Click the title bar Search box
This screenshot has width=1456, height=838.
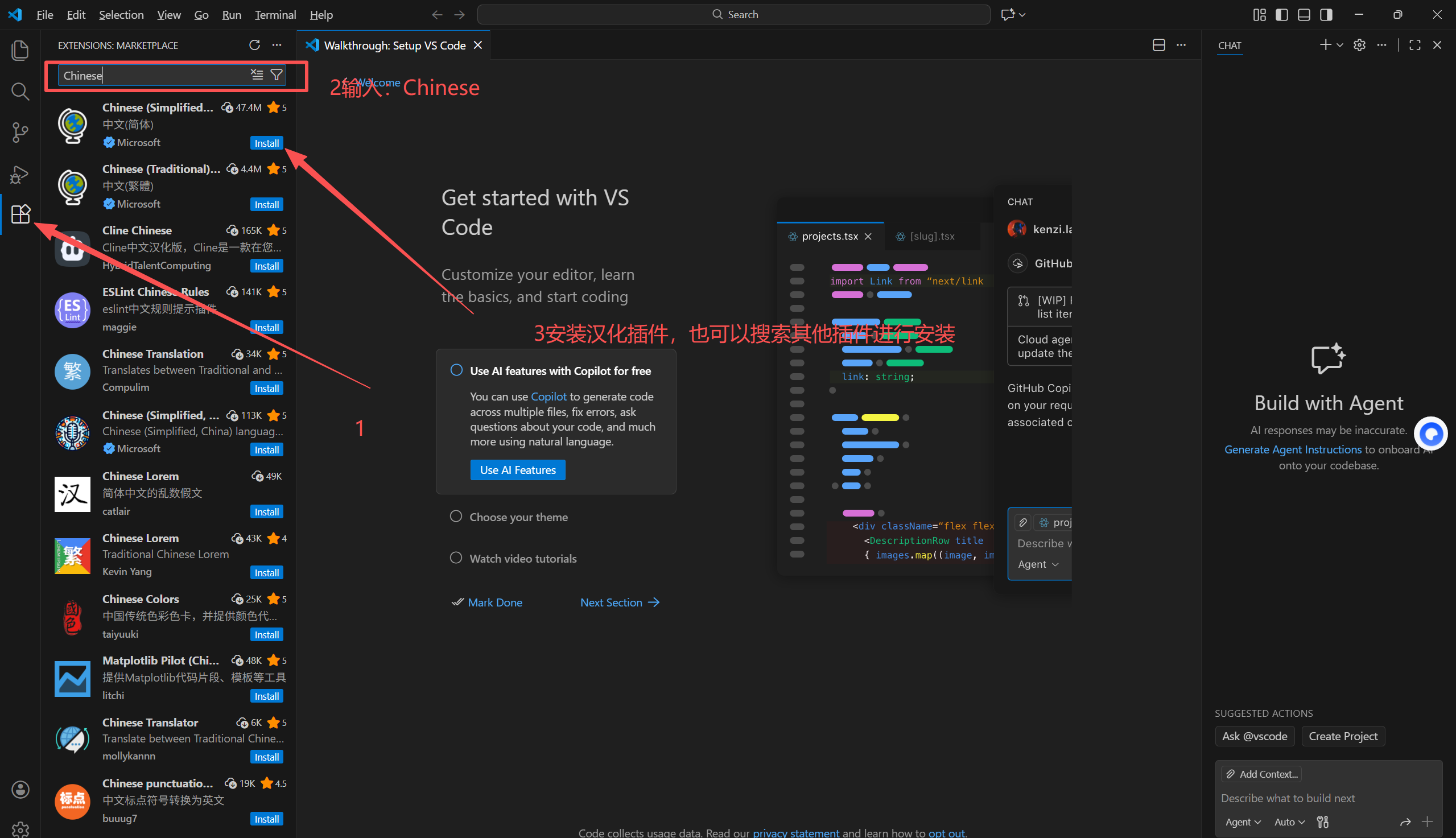pos(734,14)
